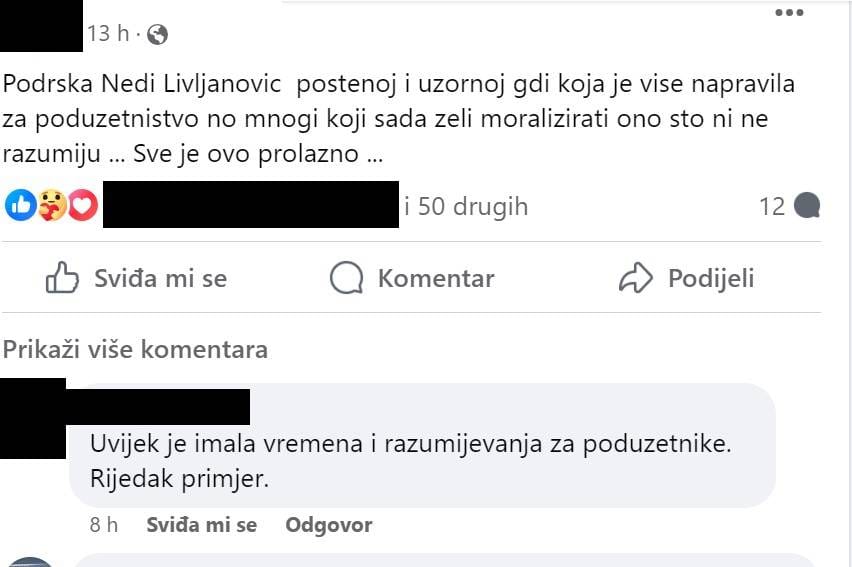Click the 8 h comment timestamp
Image resolution: width=852 pixels, height=567 pixels.
point(104,525)
